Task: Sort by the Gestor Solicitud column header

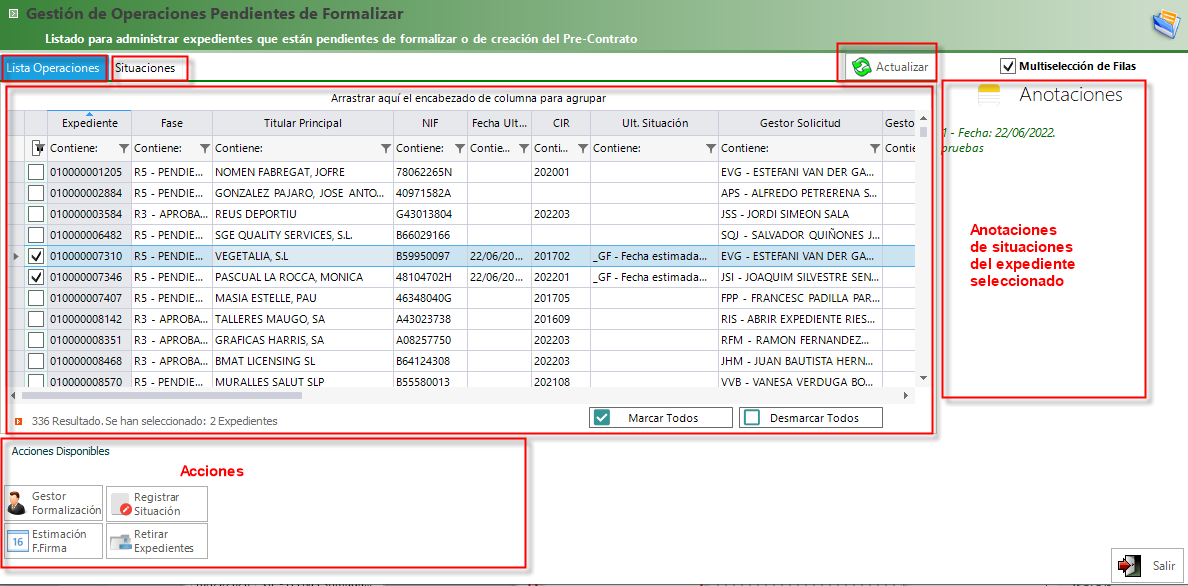Action: coord(800,123)
